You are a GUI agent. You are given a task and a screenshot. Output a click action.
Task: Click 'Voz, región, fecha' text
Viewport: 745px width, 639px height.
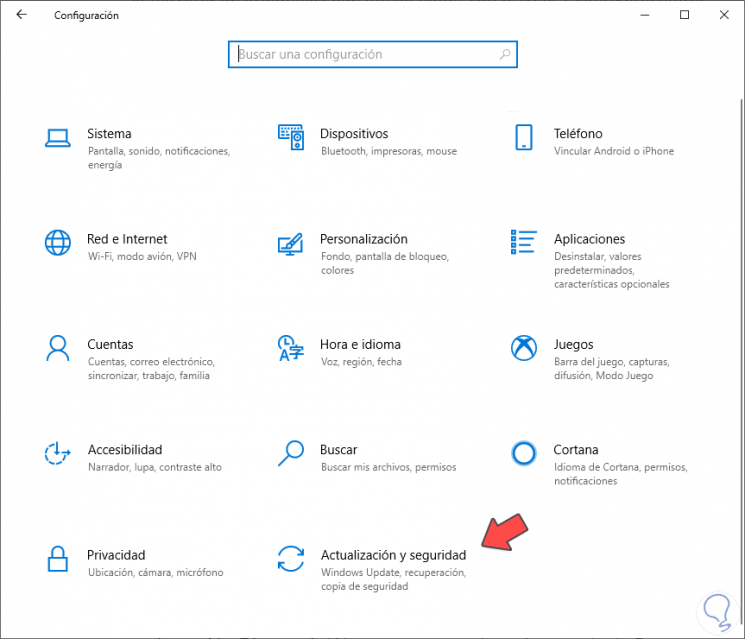pyautogui.click(x=361, y=362)
